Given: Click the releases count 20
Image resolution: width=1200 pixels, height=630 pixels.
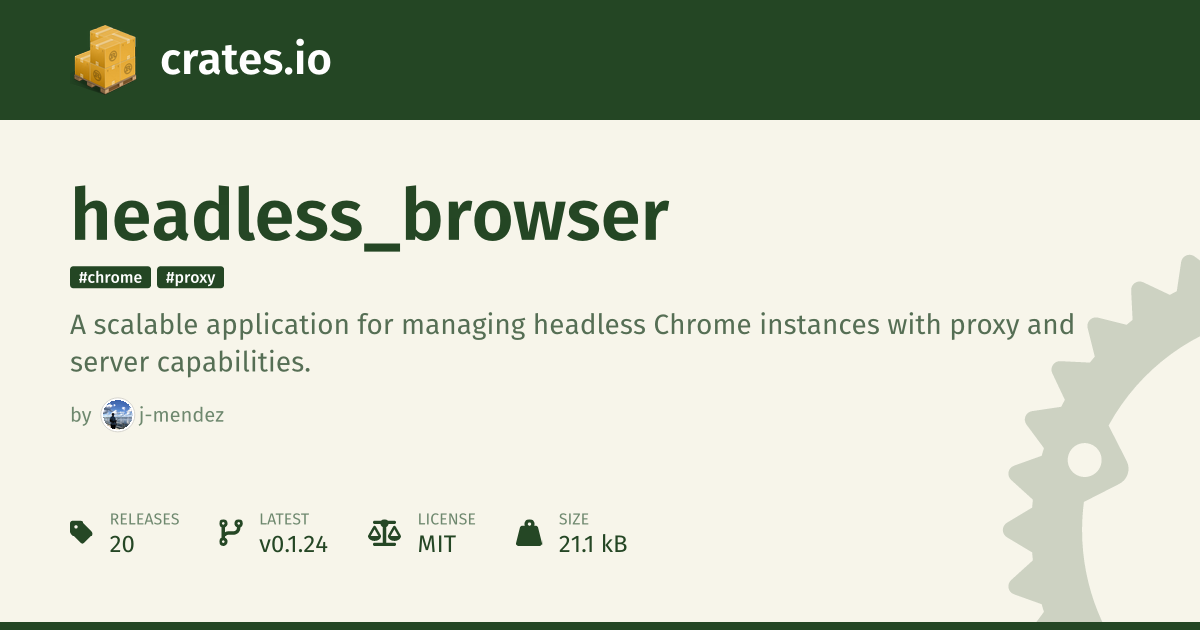Looking at the screenshot, I should click(x=122, y=544).
